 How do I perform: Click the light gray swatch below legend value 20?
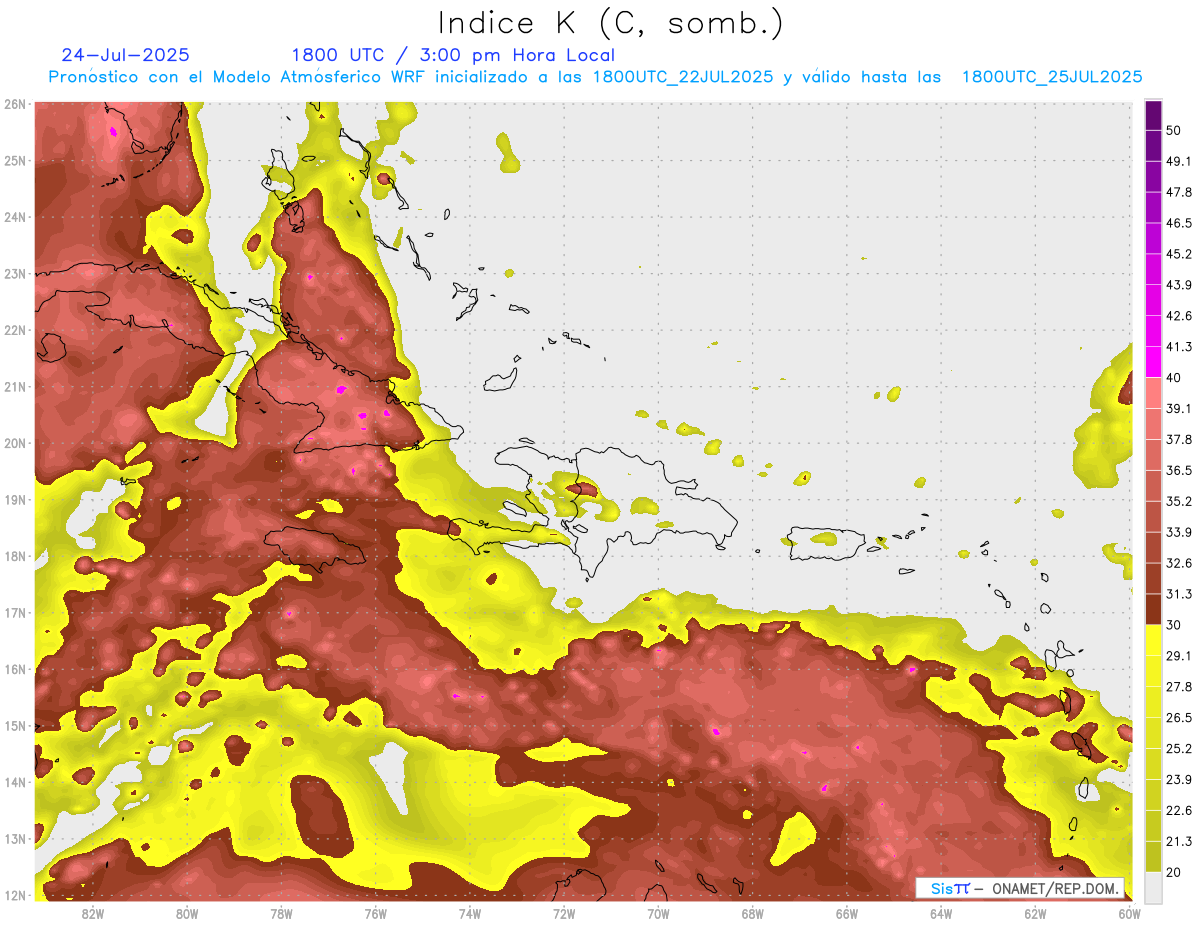(x=1153, y=887)
